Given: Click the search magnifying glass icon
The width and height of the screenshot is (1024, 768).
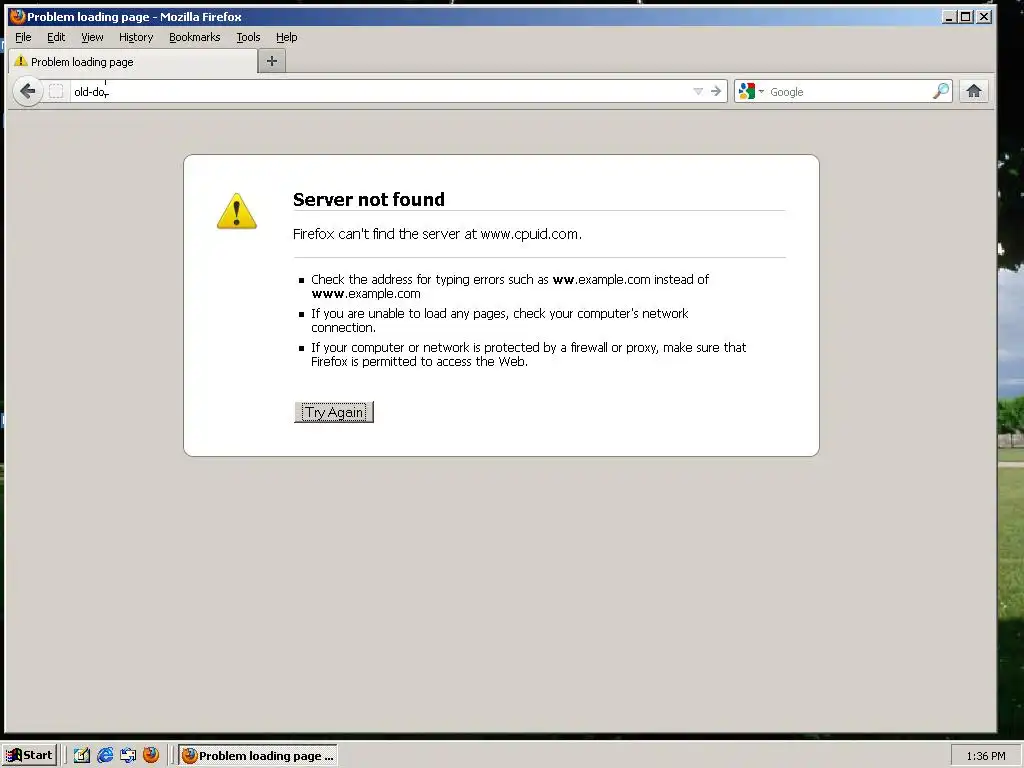Looking at the screenshot, I should tap(940, 91).
